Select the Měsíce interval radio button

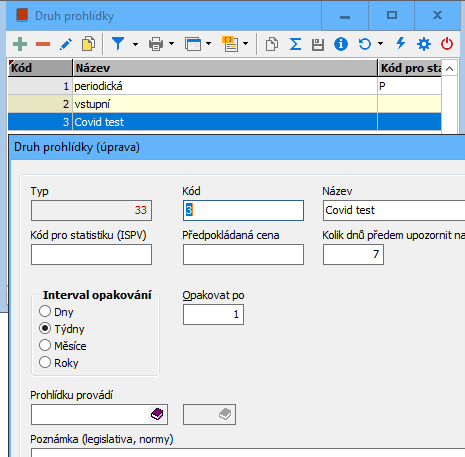click(x=45, y=345)
